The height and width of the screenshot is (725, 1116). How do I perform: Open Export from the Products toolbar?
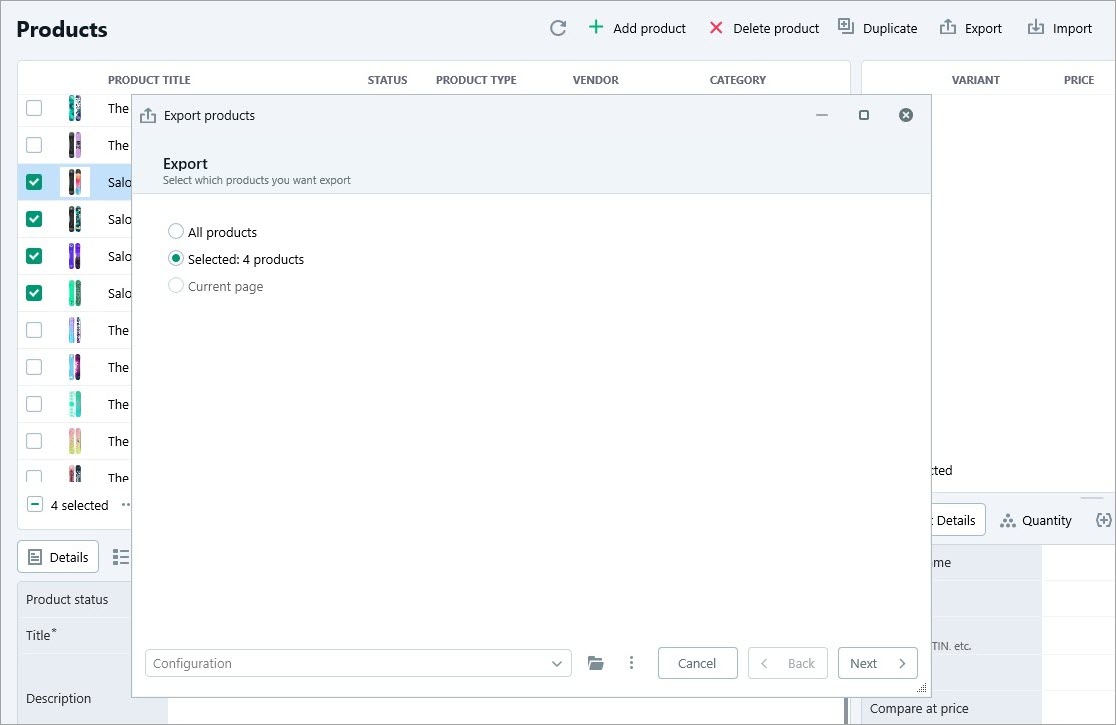coord(971,28)
